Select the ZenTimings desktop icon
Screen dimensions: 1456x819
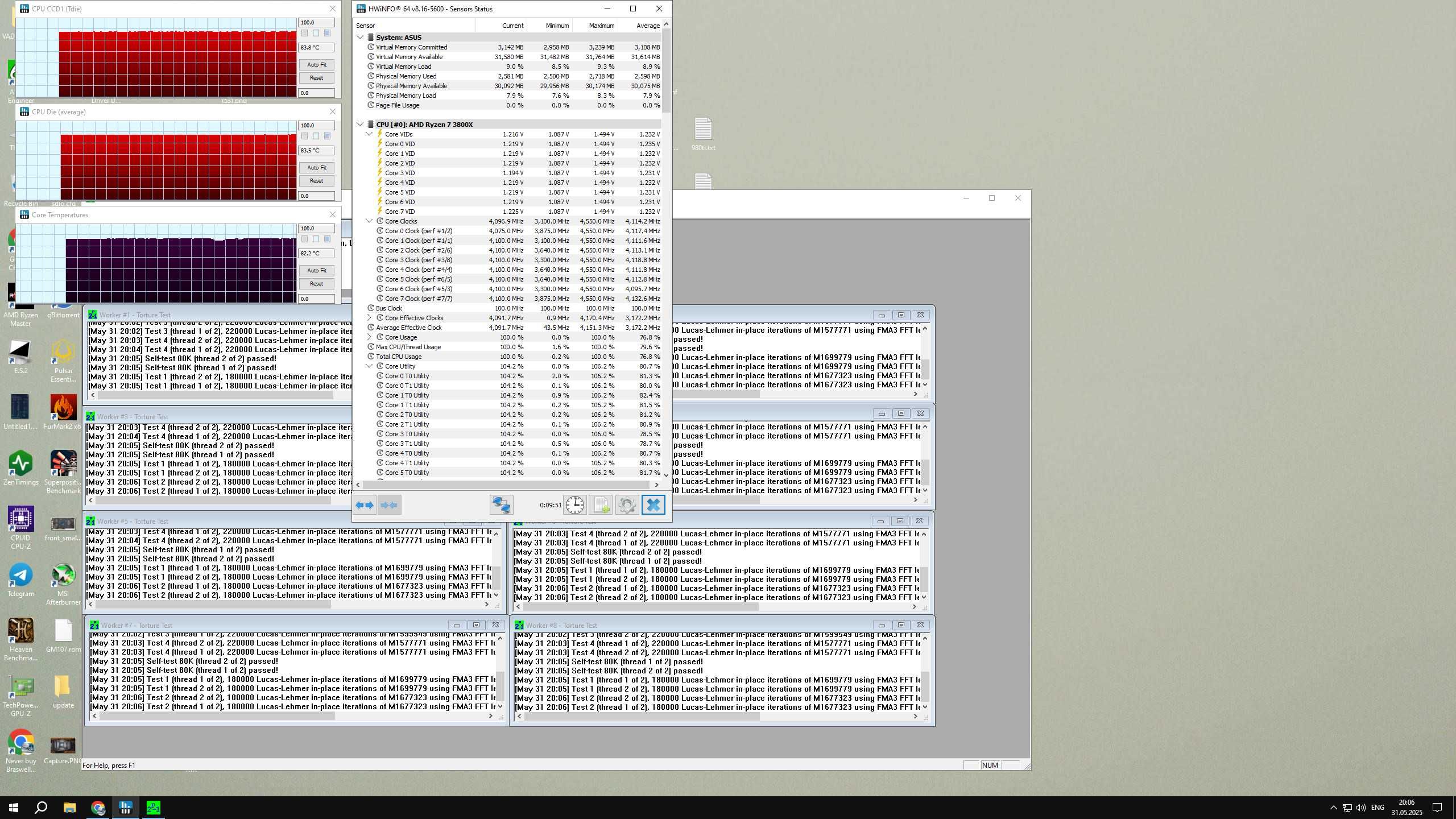tap(20, 468)
